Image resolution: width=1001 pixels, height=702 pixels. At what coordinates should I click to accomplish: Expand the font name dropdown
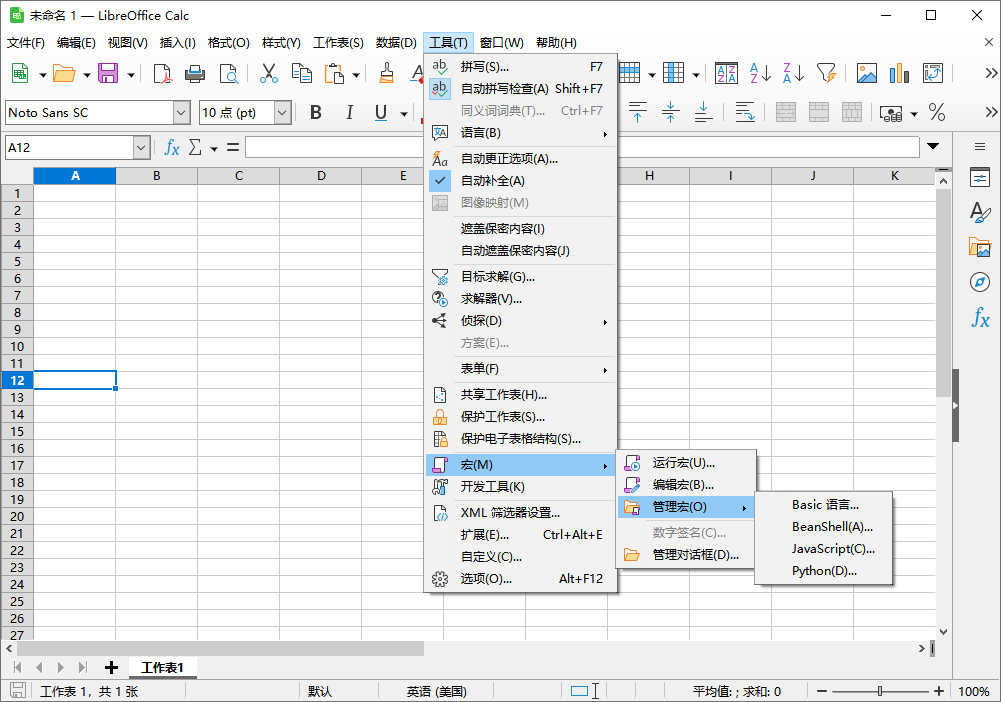[x=181, y=113]
